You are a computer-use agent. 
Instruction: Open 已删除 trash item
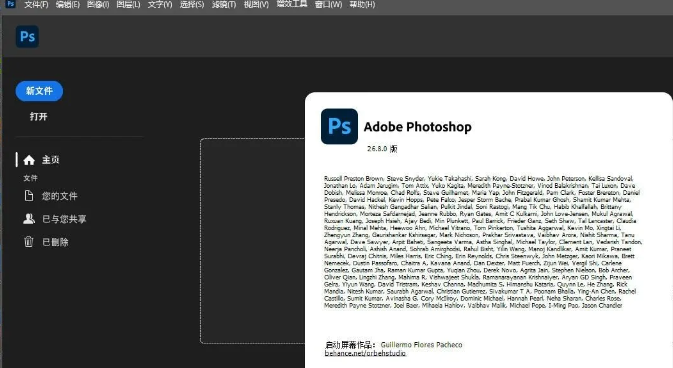coord(46,242)
